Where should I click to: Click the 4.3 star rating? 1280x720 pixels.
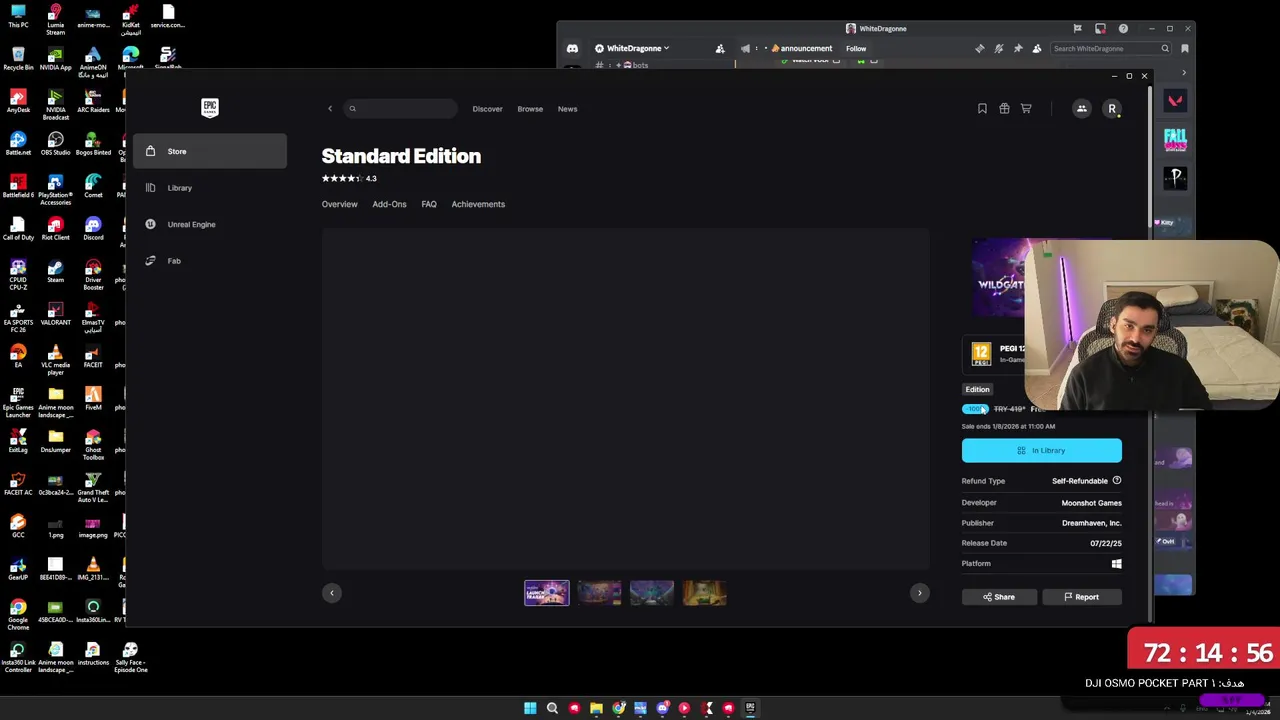[x=349, y=179]
